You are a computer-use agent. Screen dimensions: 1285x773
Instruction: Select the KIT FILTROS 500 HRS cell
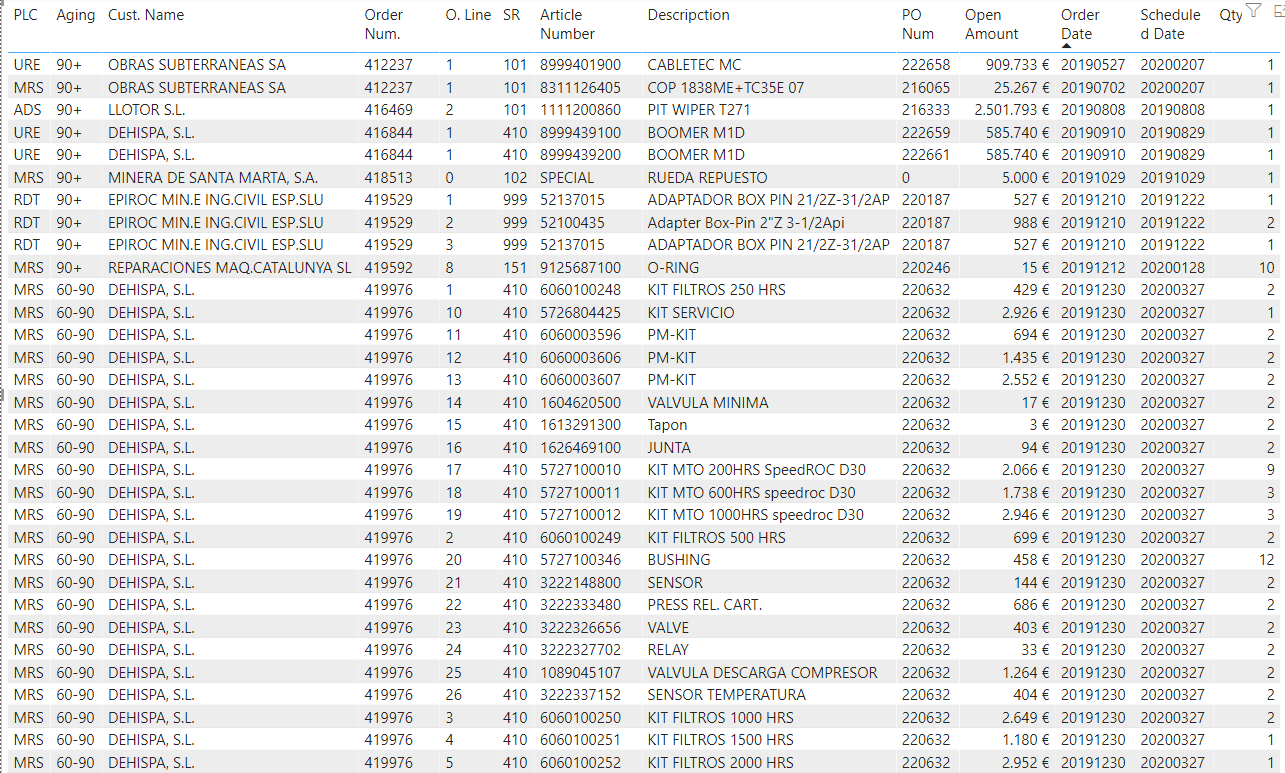[x=717, y=538]
